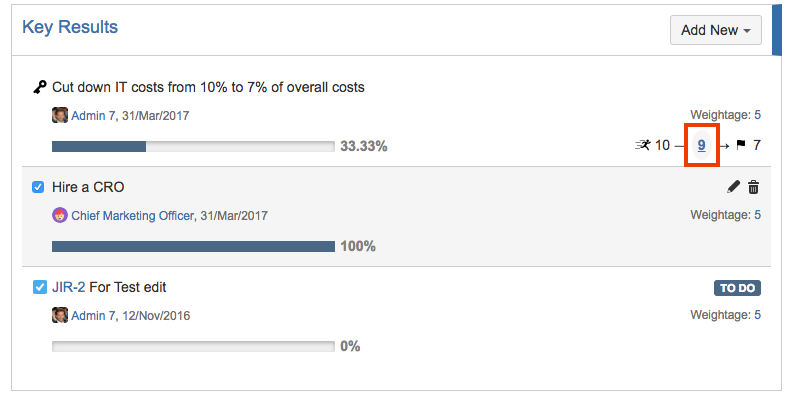
Task: Click Weightage value 5 for Hire a CRO
Action: [757, 215]
